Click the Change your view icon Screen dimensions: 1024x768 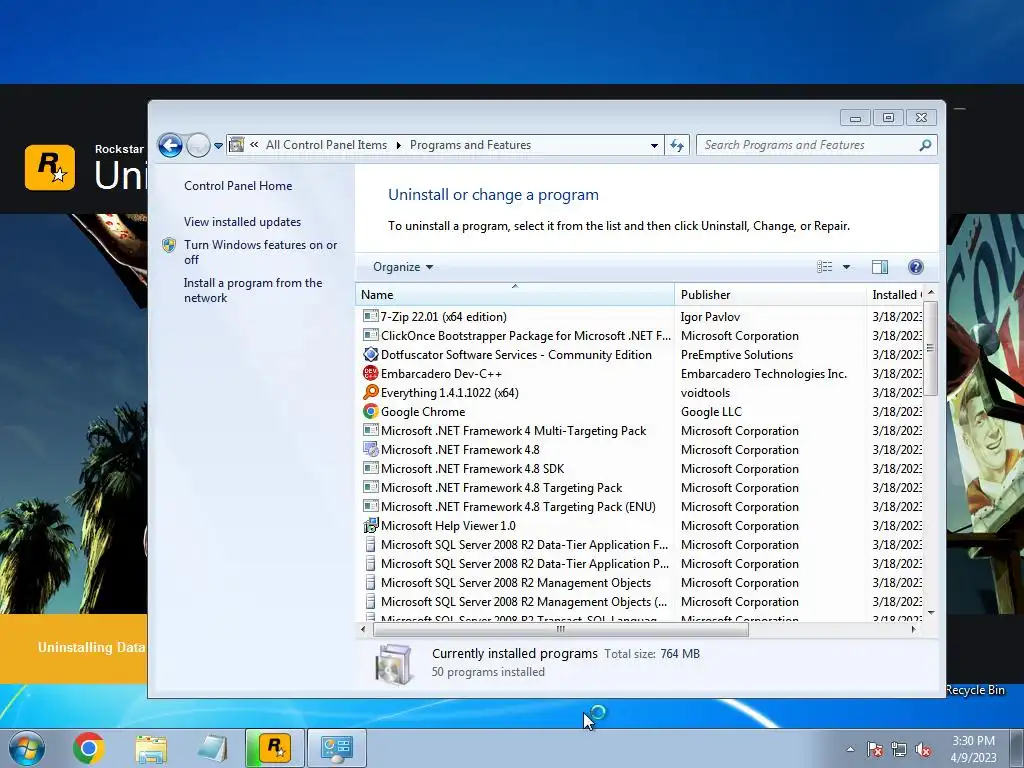pos(824,266)
